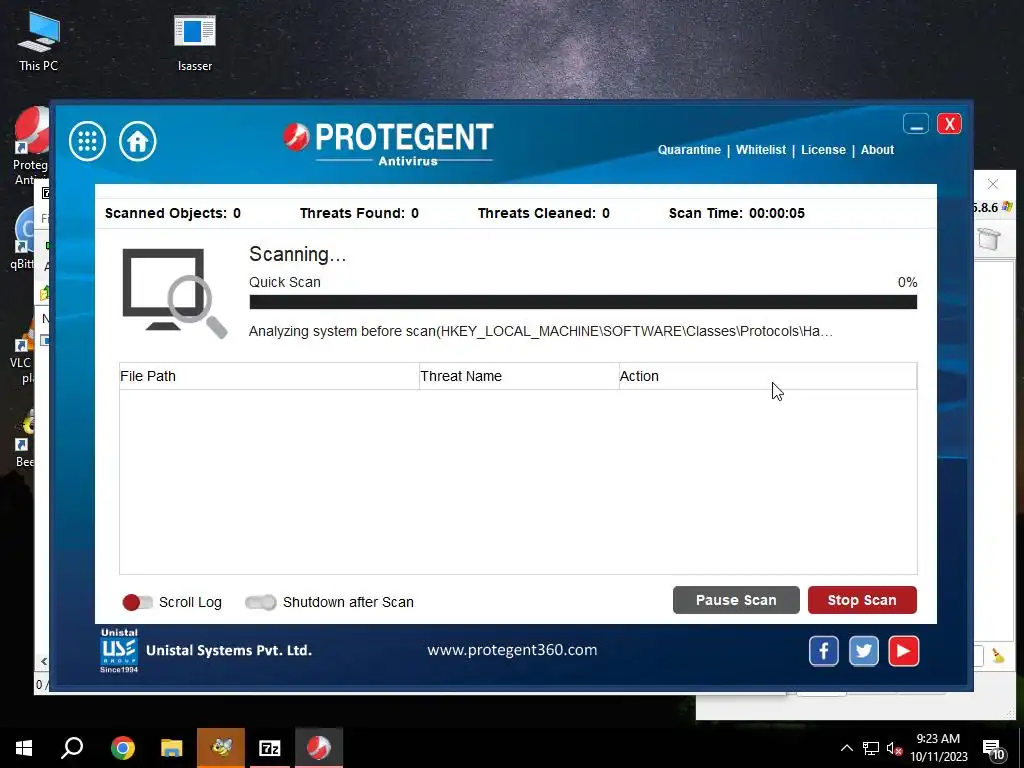Switch to Protegent on taskbar
Image resolution: width=1024 pixels, height=768 pixels.
coord(319,748)
